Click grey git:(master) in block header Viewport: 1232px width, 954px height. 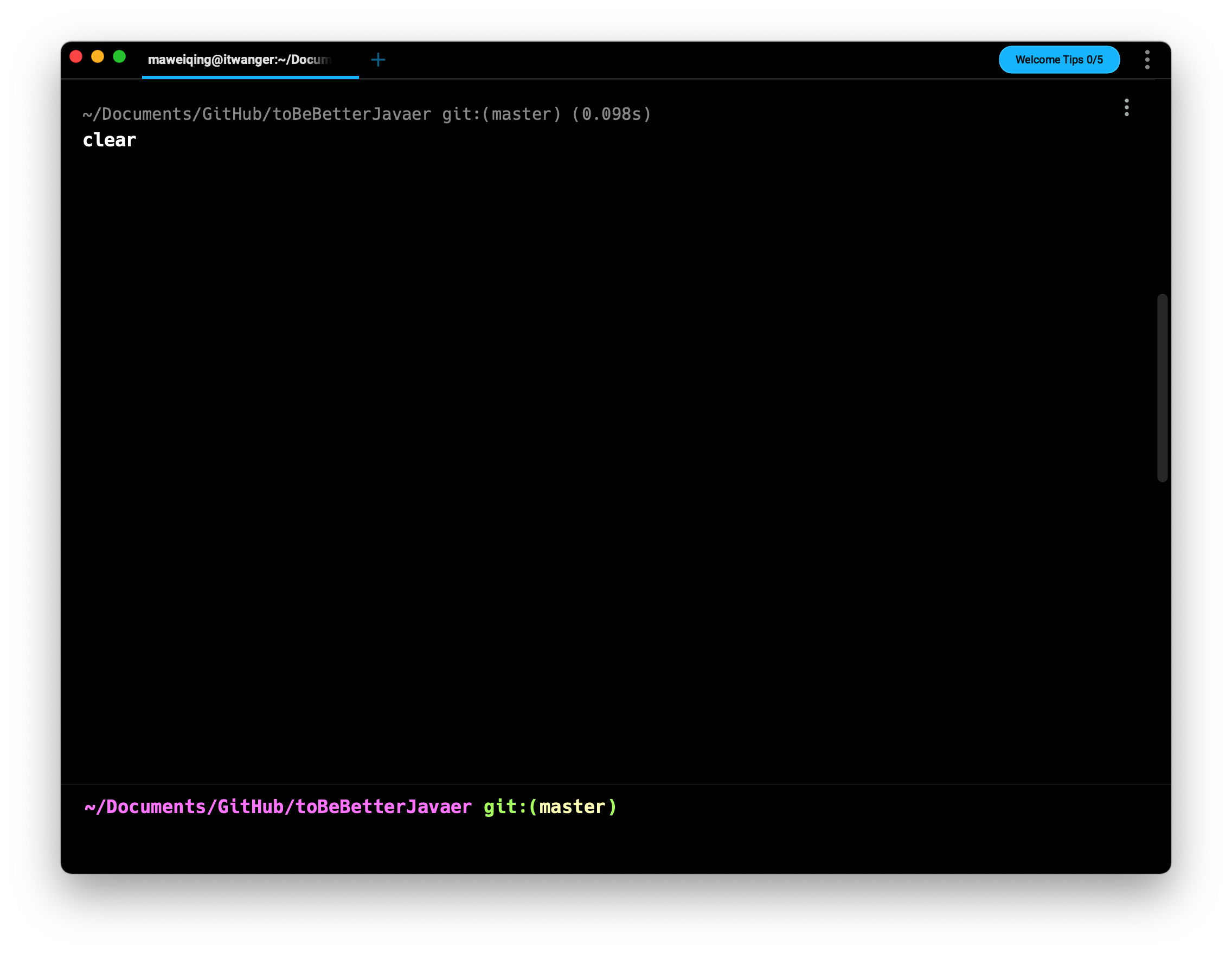point(501,114)
